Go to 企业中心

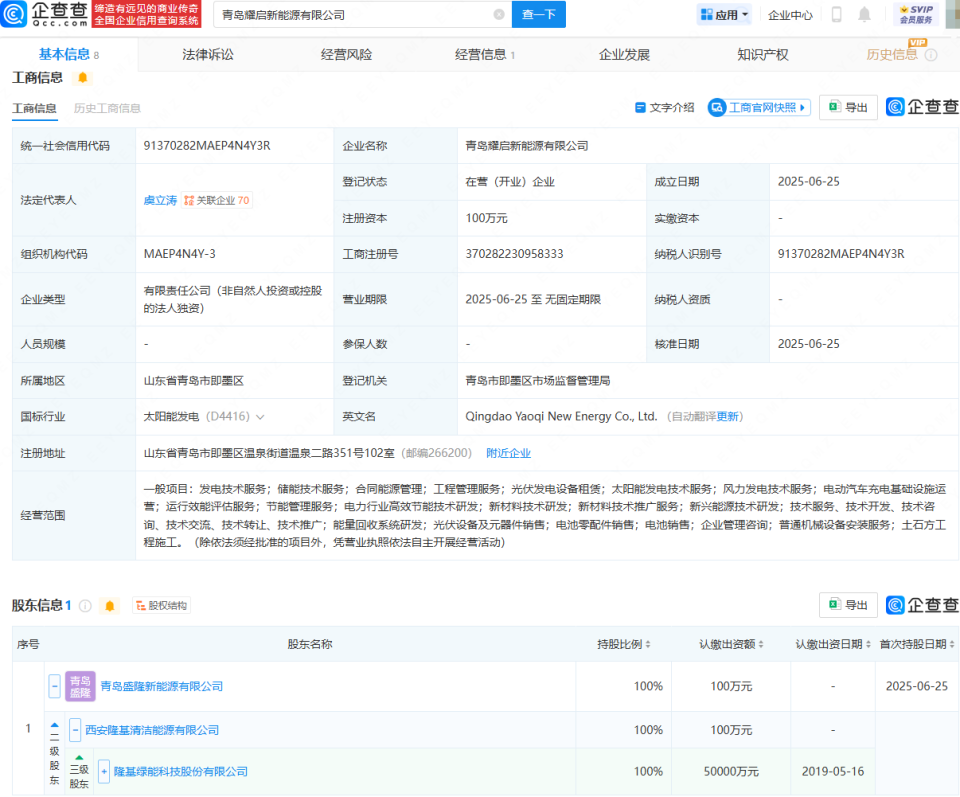[x=790, y=15]
